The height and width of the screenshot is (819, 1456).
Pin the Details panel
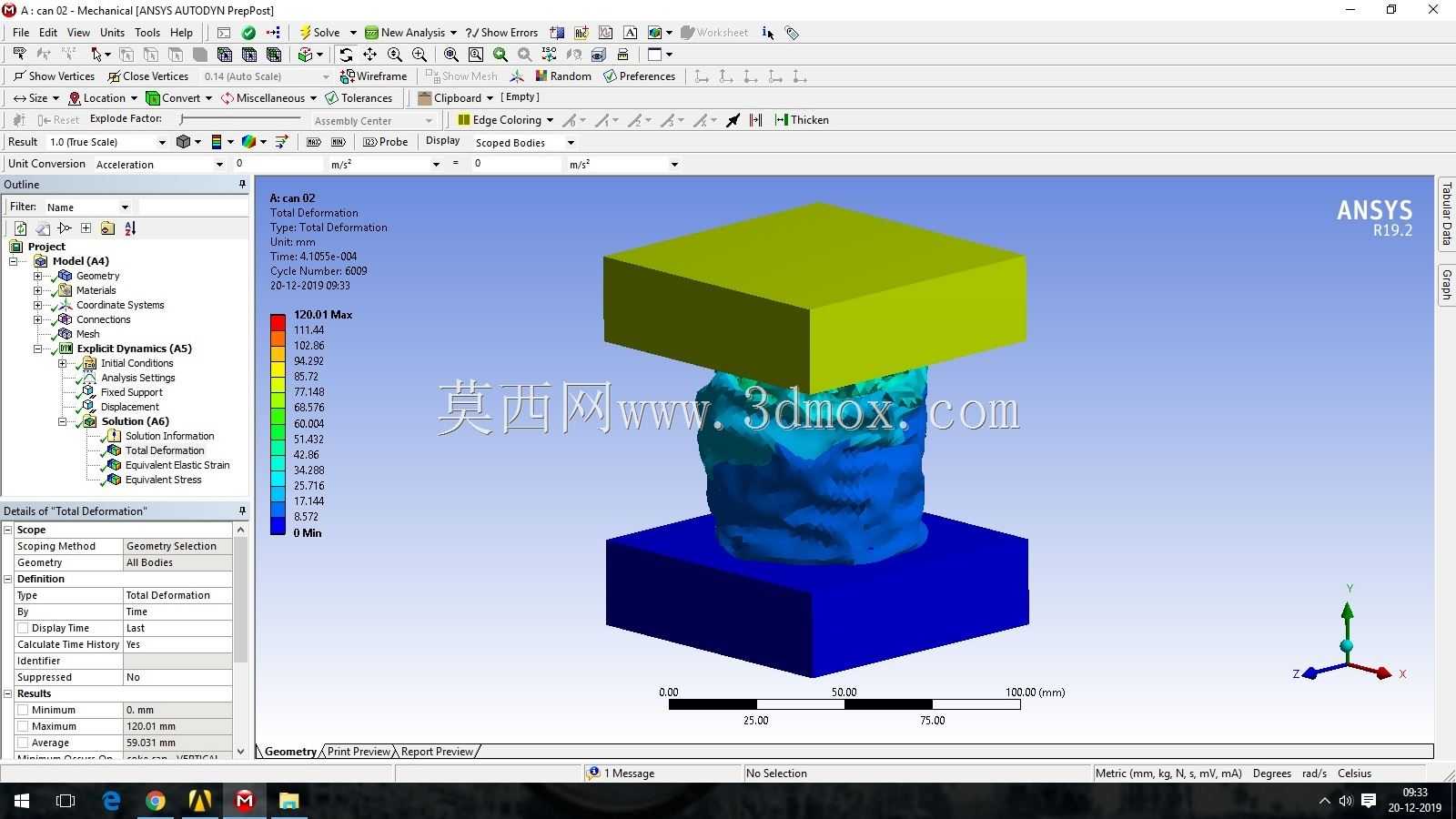click(x=242, y=511)
